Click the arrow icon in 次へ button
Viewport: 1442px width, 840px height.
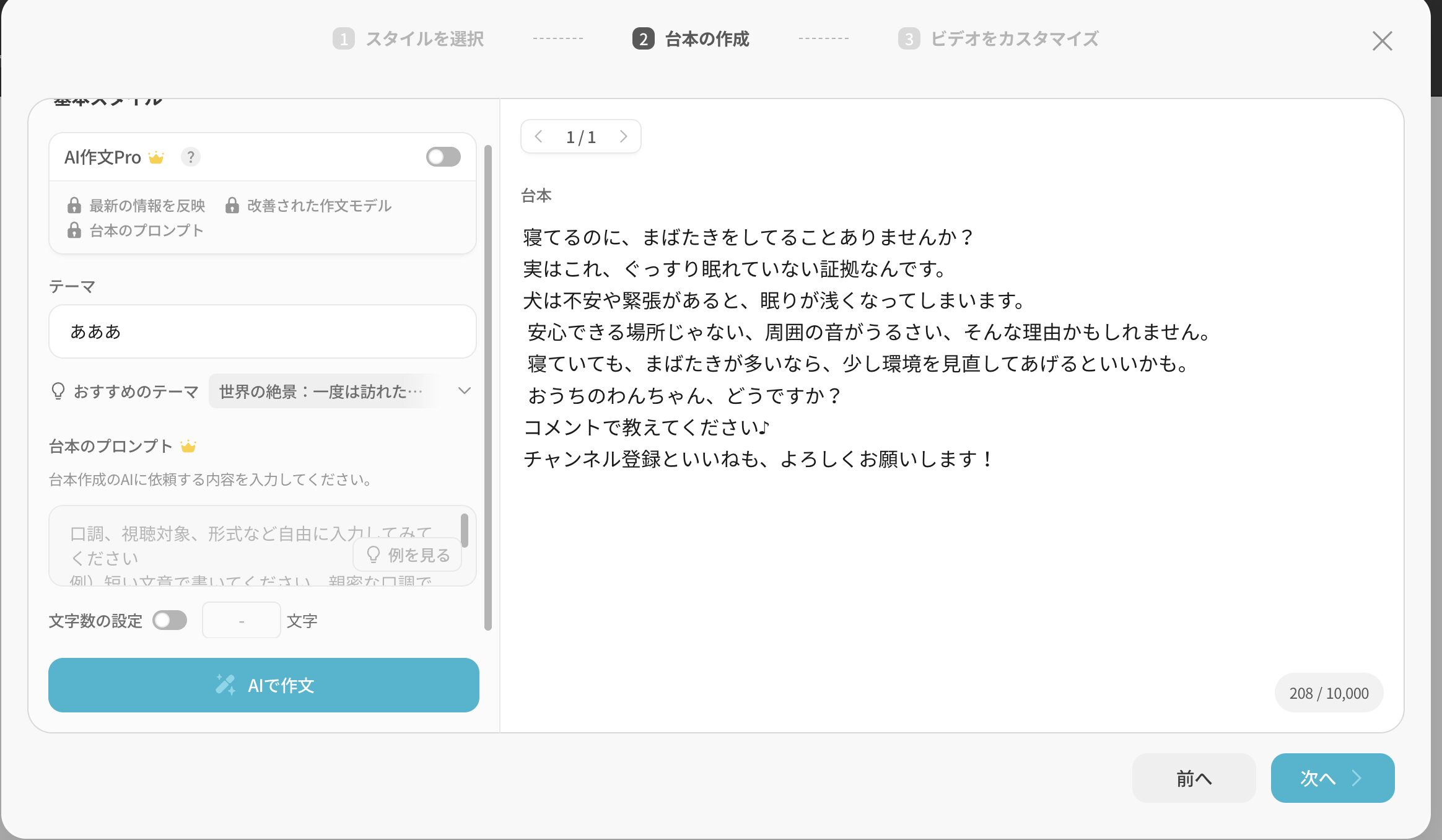click(x=1357, y=778)
